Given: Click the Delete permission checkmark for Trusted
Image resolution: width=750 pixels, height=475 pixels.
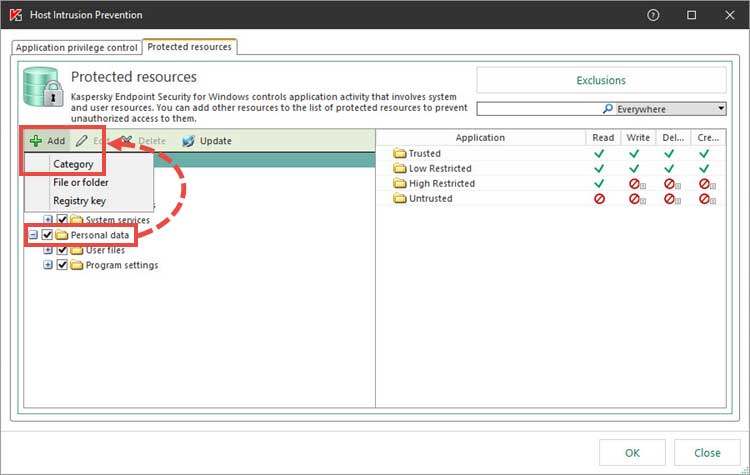Looking at the screenshot, I should [669, 154].
